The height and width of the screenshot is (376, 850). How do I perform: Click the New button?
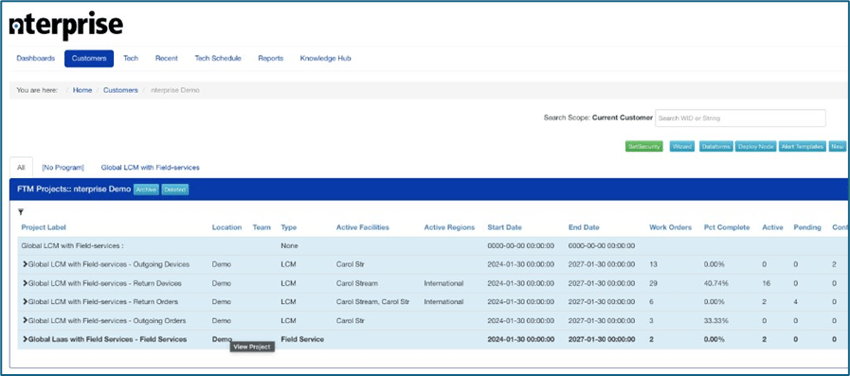click(838, 146)
